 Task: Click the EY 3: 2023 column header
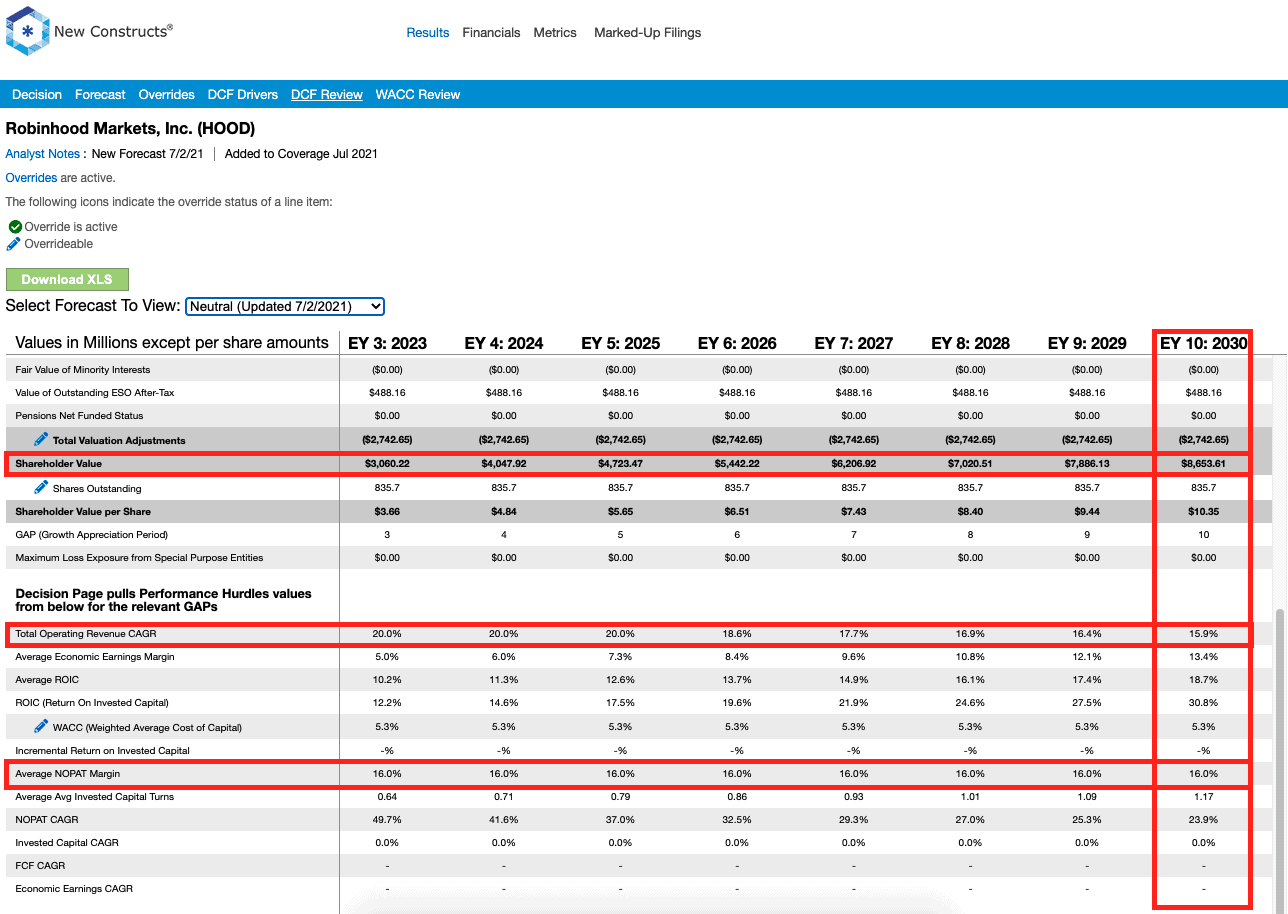point(387,343)
